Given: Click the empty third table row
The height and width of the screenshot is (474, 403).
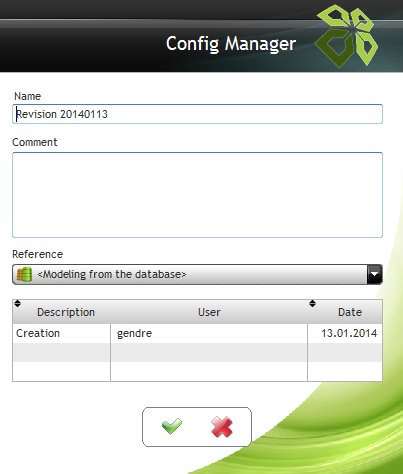Looking at the screenshot, I should (x=197, y=371).
